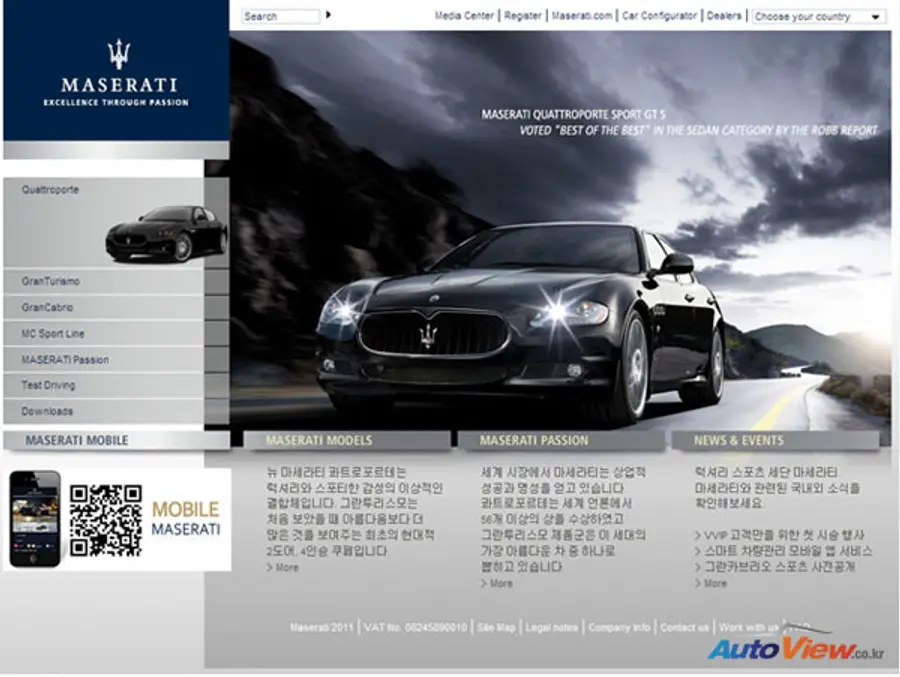Click the Voted Best of the Best tagline
The image size is (900, 677).
point(699,131)
